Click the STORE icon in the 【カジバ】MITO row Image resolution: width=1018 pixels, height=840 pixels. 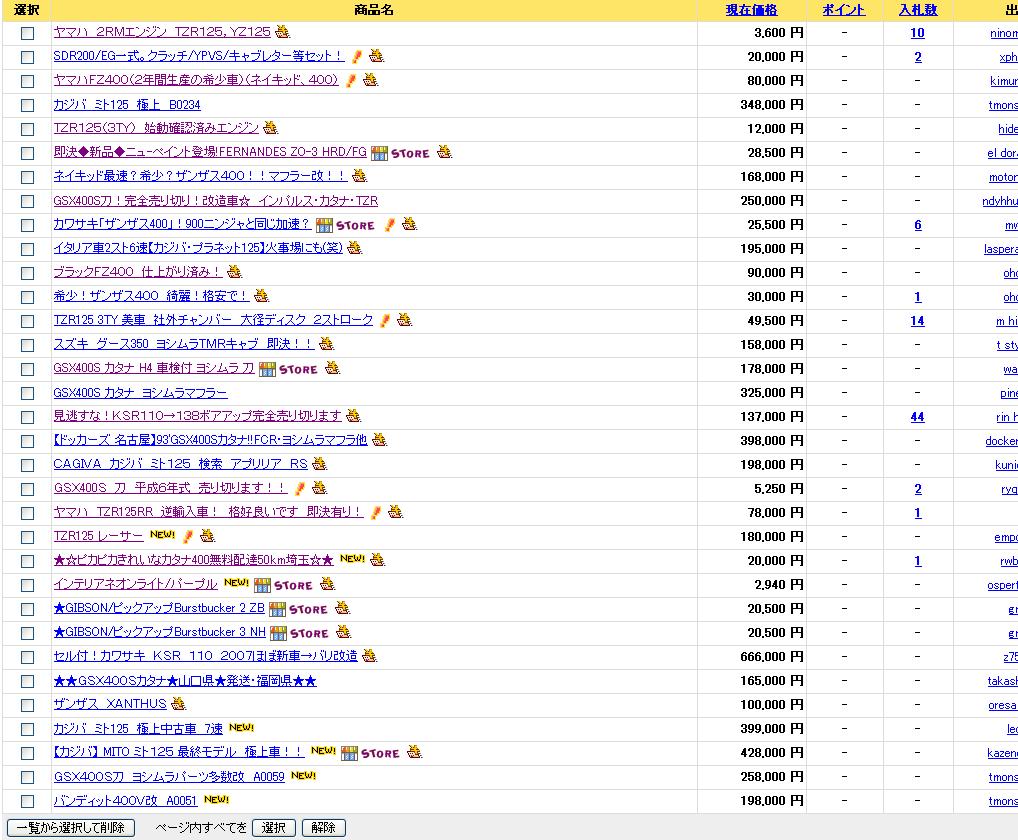pos(370,754)
